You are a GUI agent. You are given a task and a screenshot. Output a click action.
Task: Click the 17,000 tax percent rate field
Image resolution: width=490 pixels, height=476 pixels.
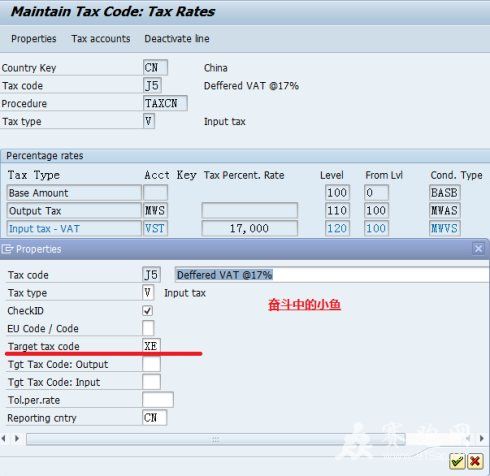point(249,228)
